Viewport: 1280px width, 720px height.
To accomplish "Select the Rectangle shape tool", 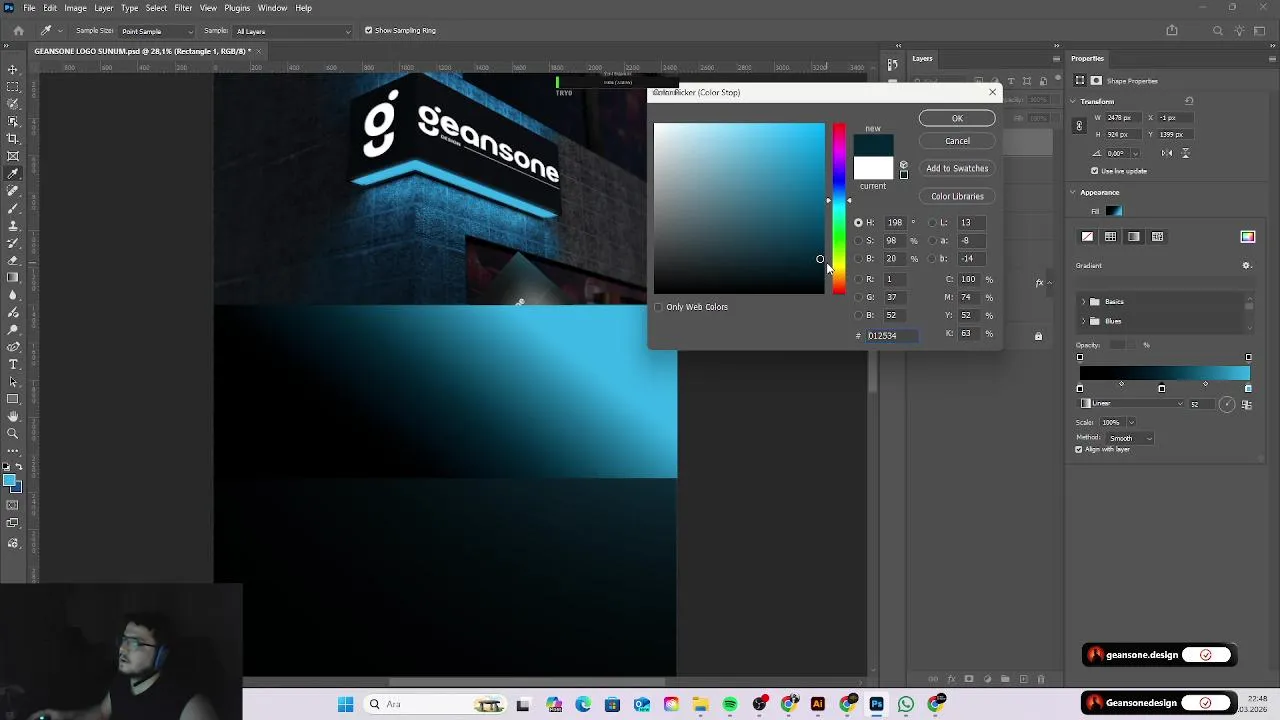I will coord(13,399).
